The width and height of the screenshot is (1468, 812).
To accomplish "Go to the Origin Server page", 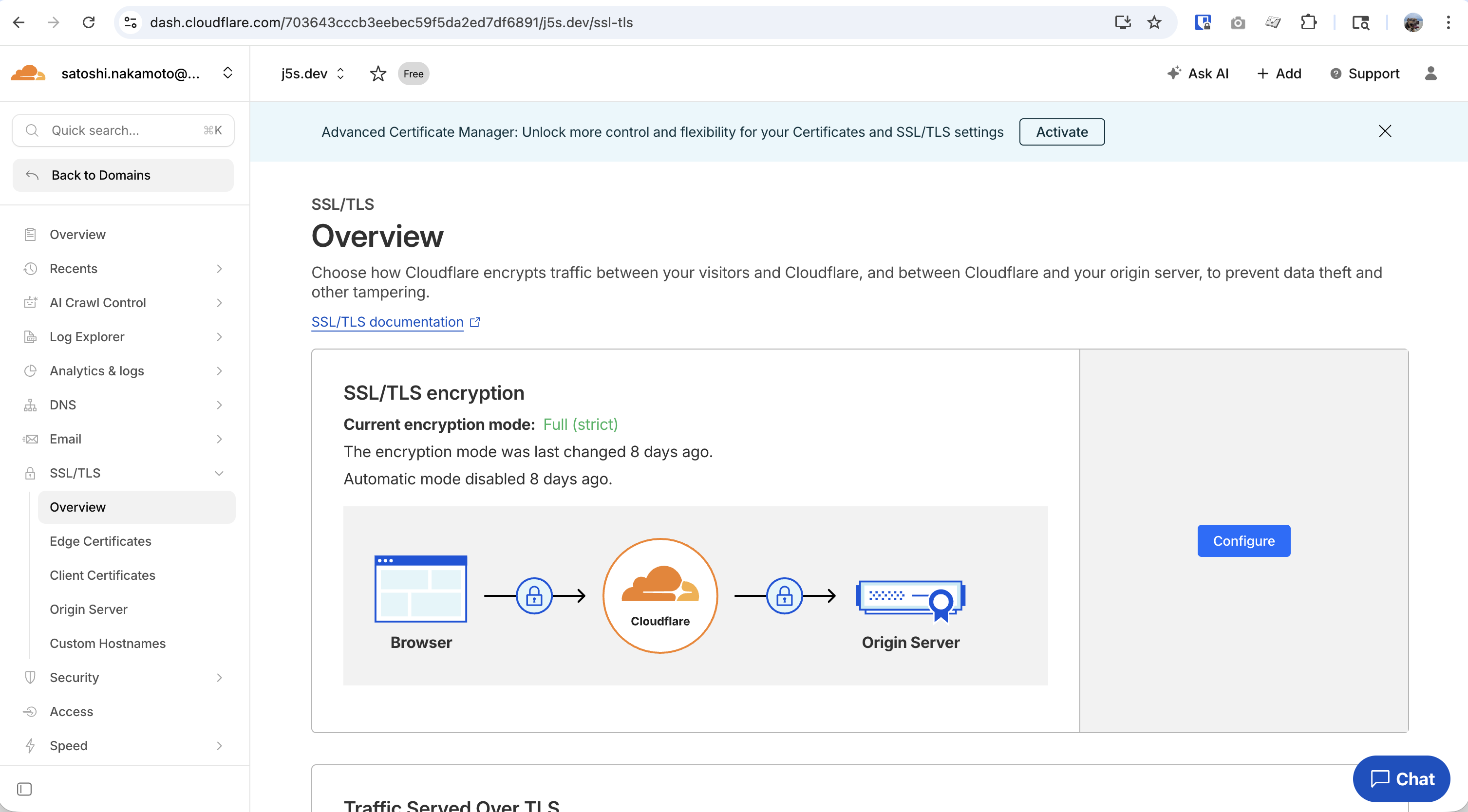I will coord(88,609).
